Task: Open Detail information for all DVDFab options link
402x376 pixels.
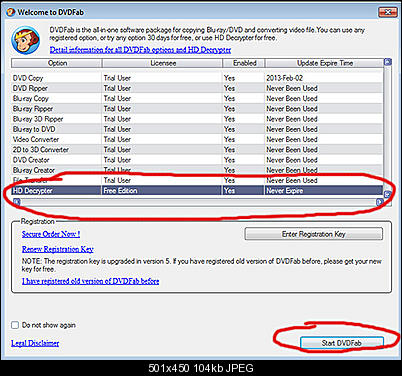Action: [140, 50]
